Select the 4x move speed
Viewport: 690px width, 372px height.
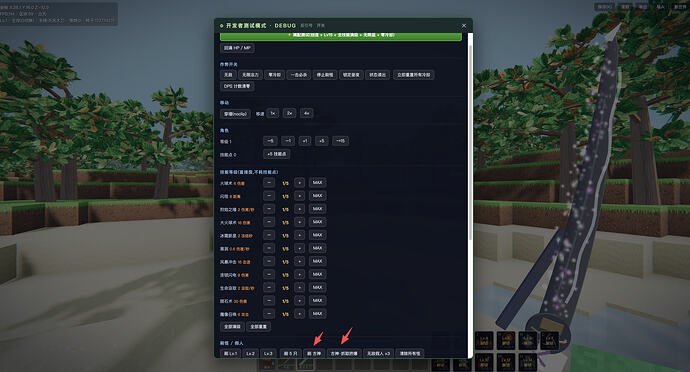point(307,114)
